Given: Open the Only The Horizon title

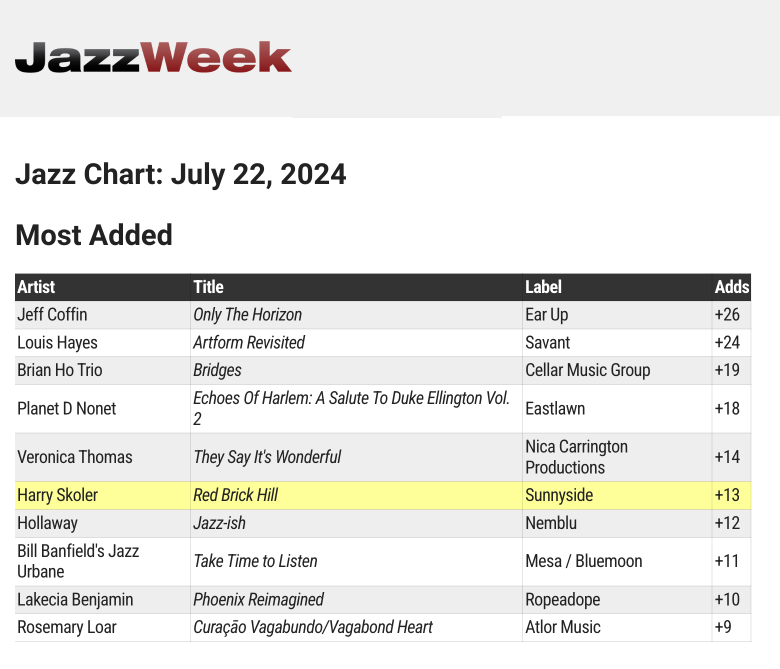Looking at the screenshot, I should tap(247, 315).
